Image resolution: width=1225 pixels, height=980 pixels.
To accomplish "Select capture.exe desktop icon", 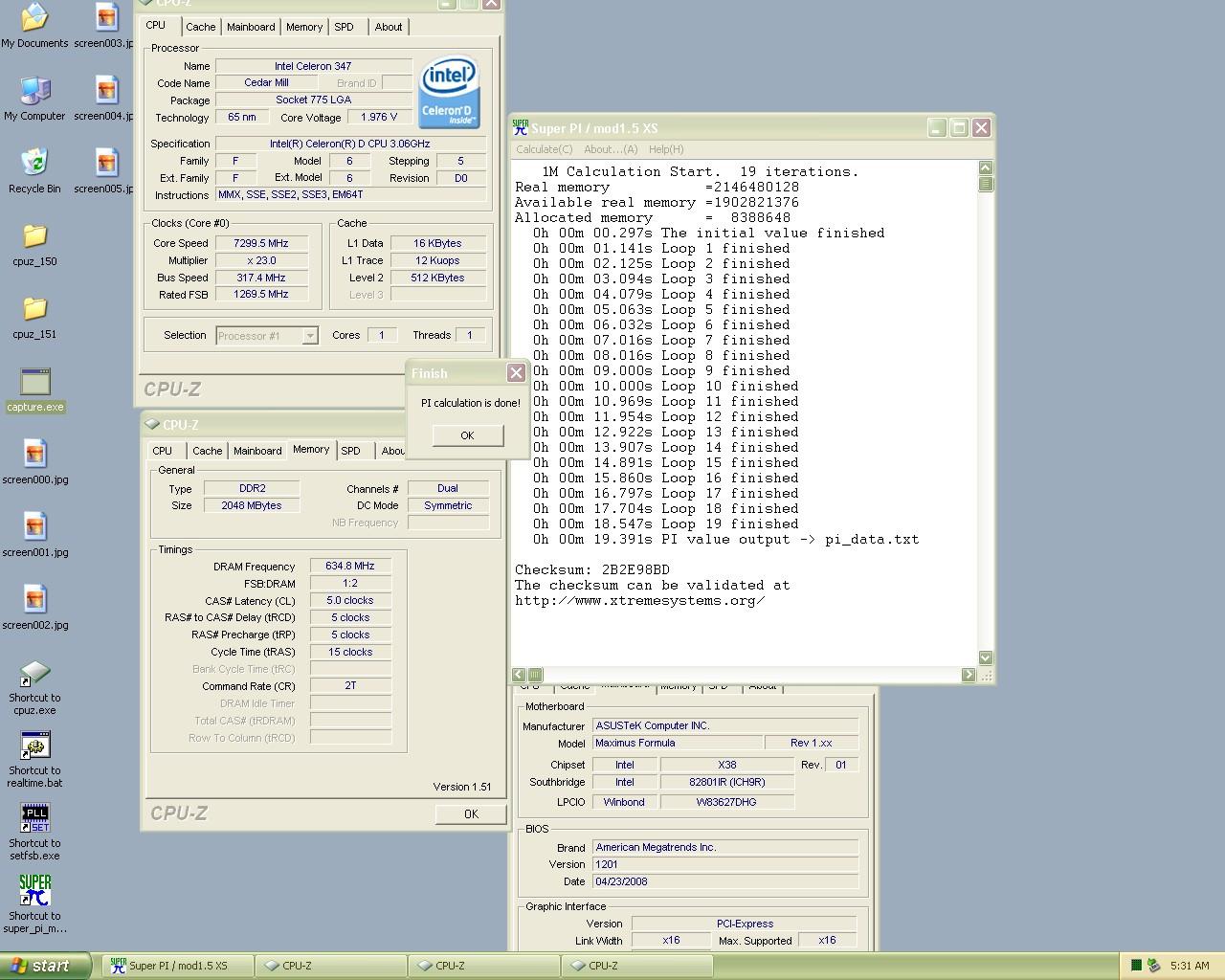I will (34, 390).
